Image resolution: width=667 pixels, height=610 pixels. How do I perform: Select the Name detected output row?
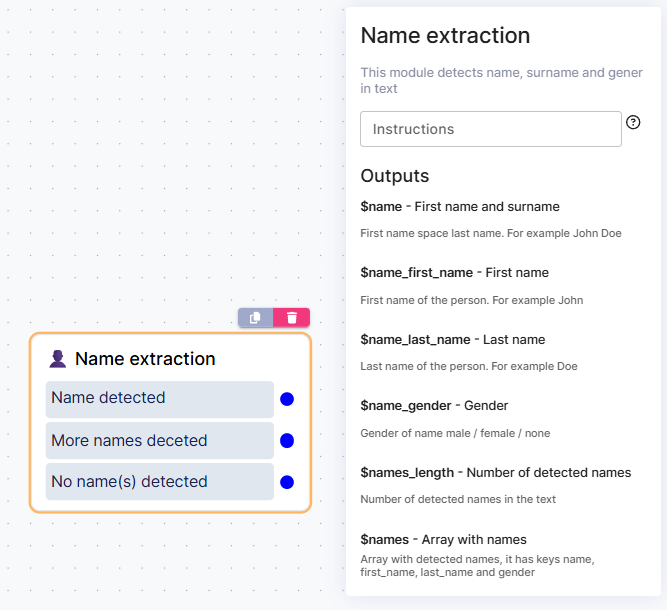[x=159, y=398]
